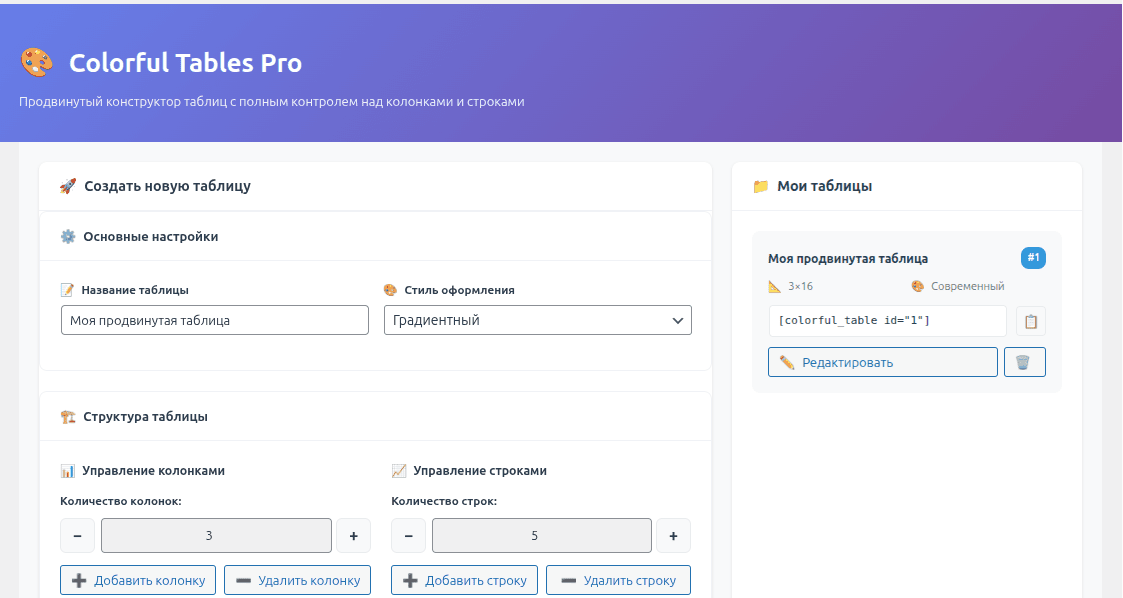Click the palette logo icon in header
The height and width of the screenshot is (598, 1123).
coord(36,63)
